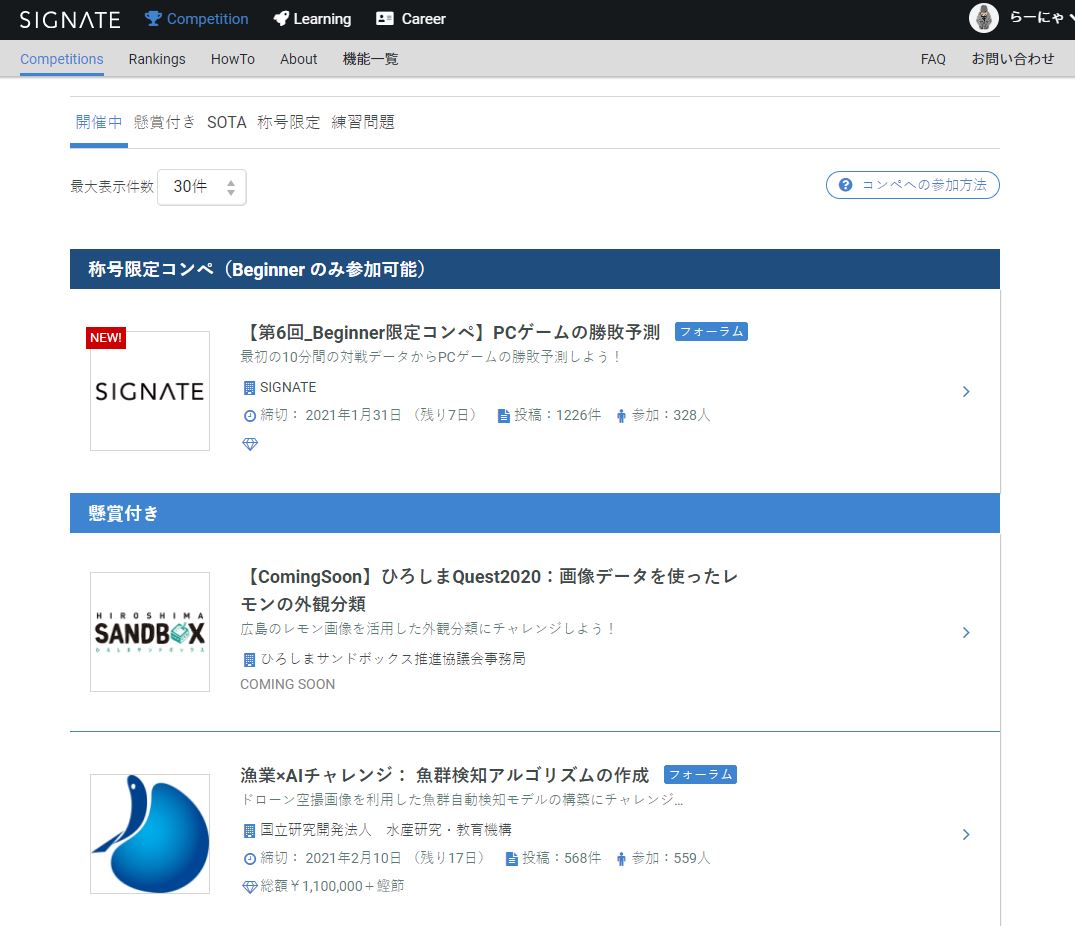Click the diamond prize icon under Beginner competition
Viewport: 1075px width, 926px height.
point(250,444)
